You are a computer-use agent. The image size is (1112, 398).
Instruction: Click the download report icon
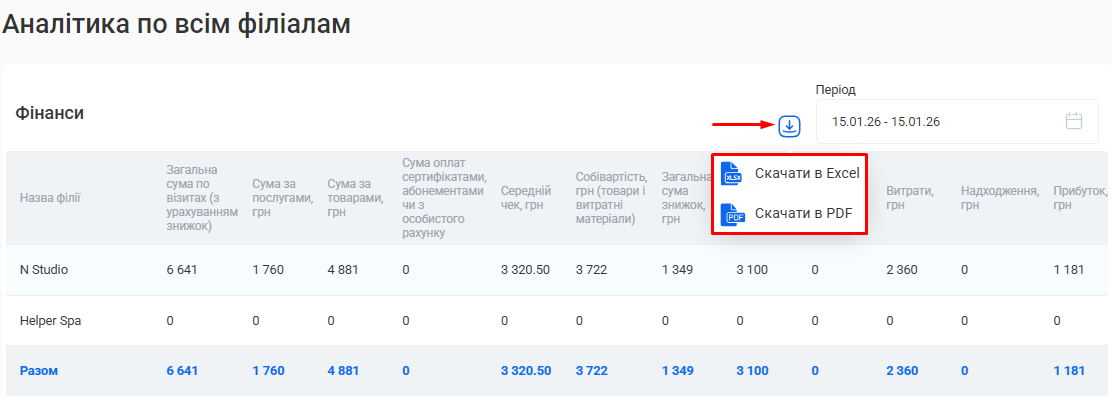tap(789, 126)
